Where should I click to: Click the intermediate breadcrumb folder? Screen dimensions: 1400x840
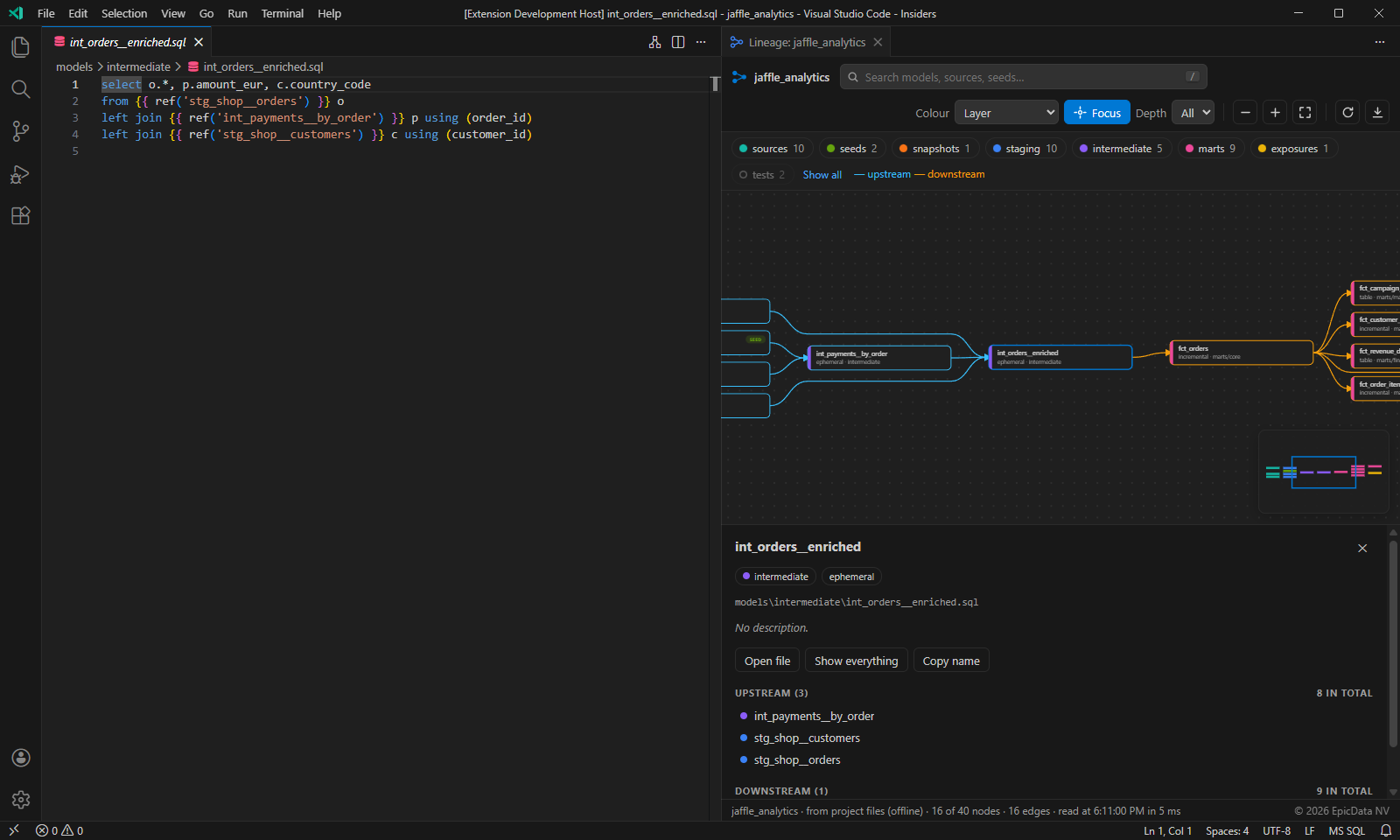coord(138,66)
